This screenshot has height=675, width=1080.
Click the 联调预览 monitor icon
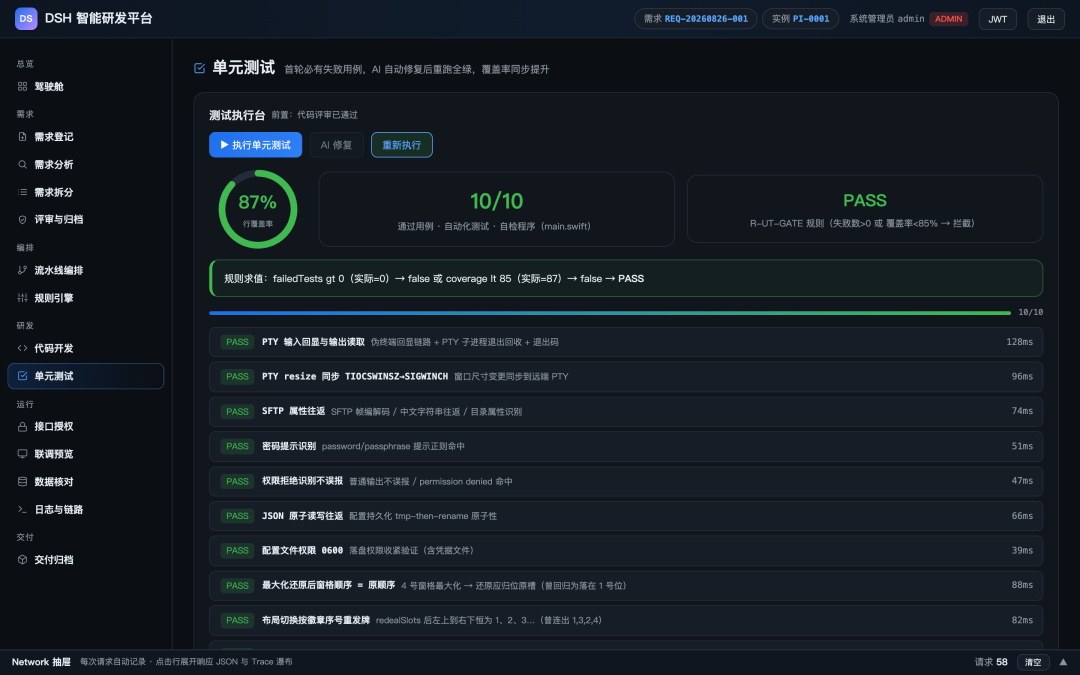coord(22,454)
